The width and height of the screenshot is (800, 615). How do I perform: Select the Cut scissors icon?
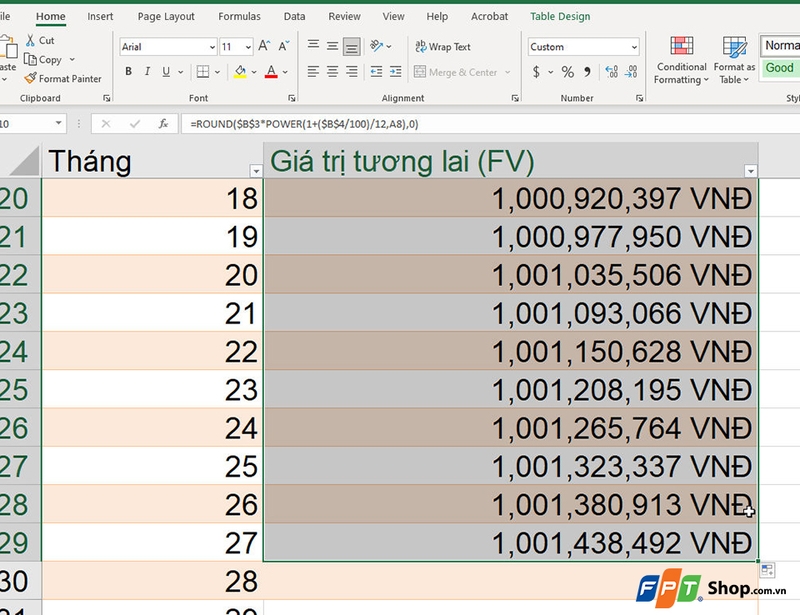point(32,40)
